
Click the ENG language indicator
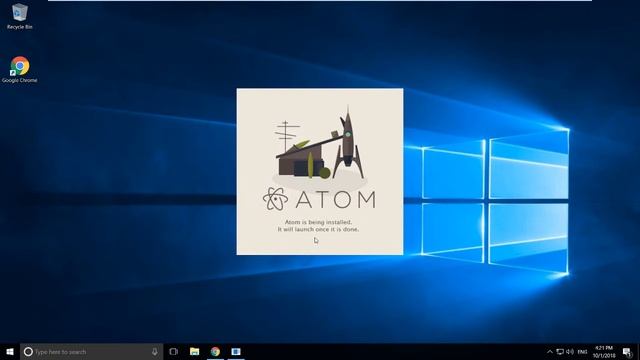point(582,352)
